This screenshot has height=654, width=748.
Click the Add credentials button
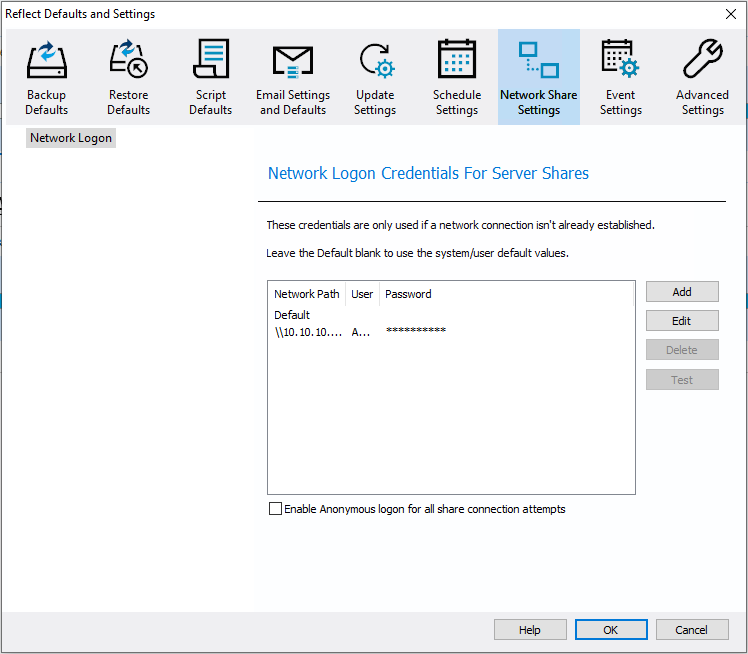[x=682, y=291]
